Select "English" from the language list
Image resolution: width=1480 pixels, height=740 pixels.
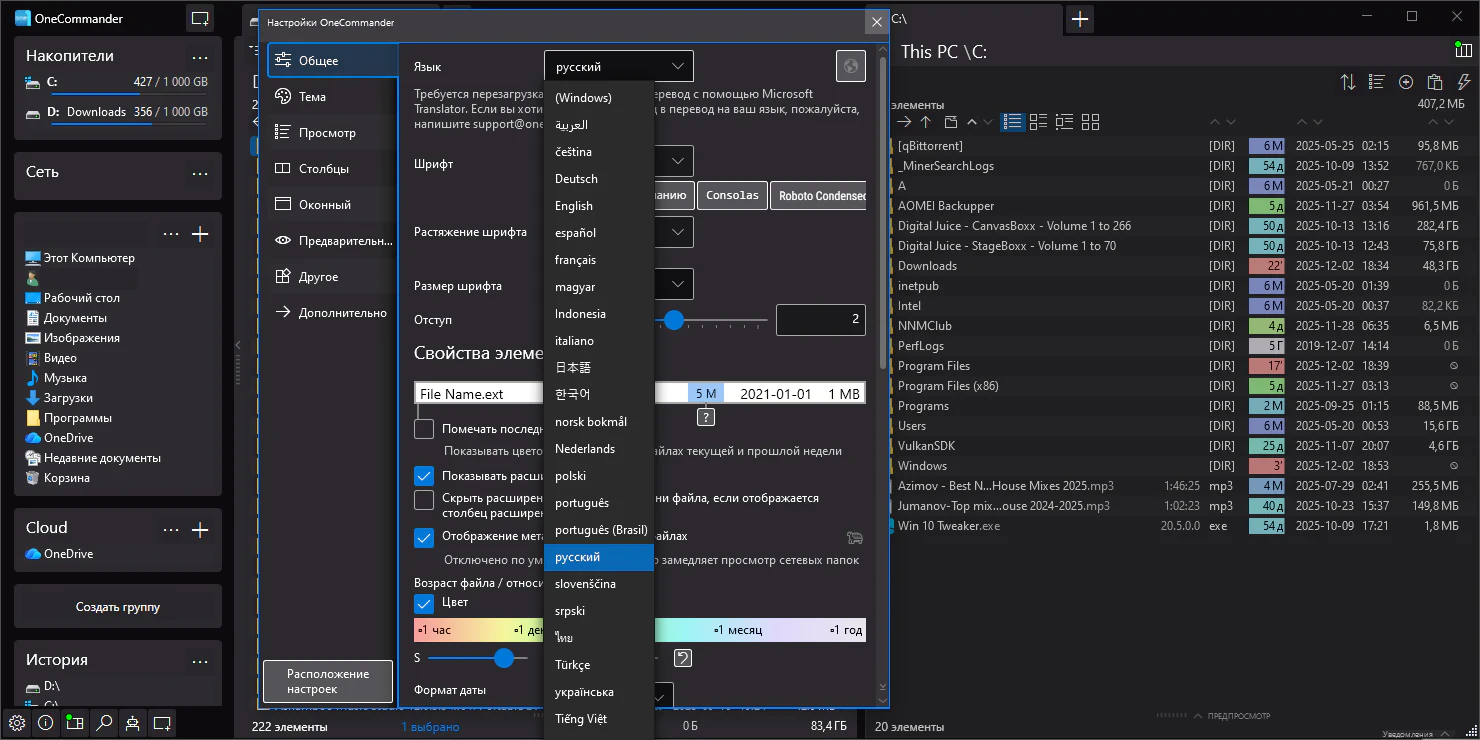(574, 206)
